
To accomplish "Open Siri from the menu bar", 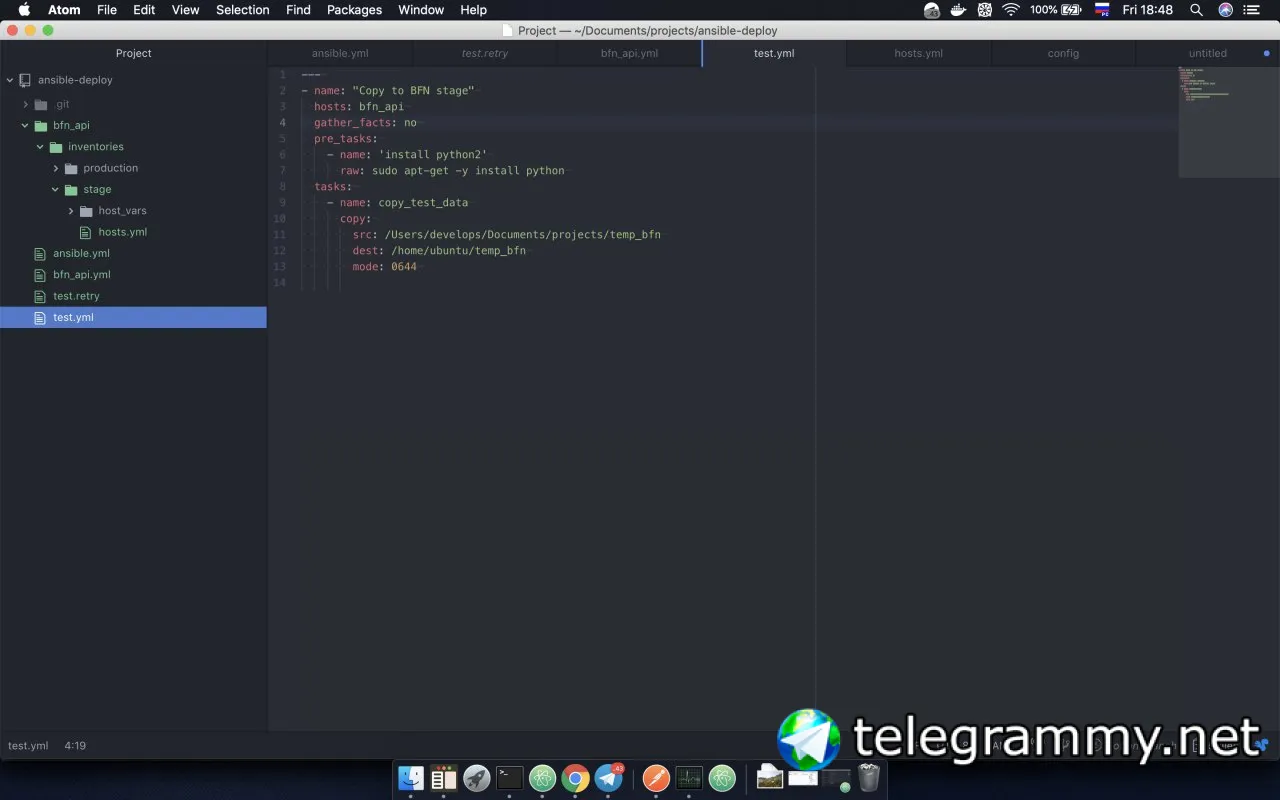I will (x=1226, y=10).
